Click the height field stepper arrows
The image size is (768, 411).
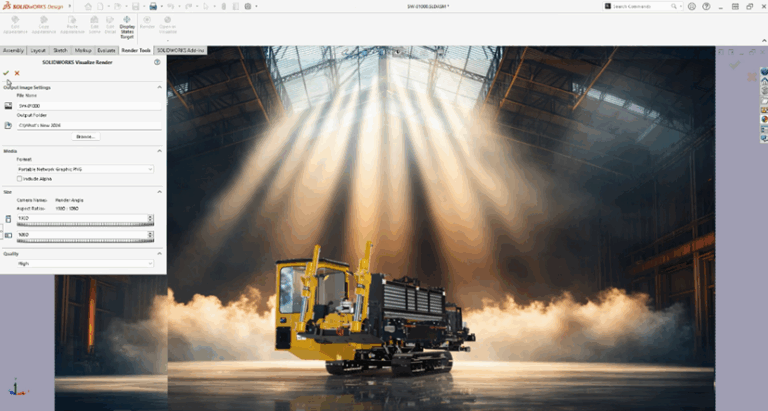click(x=151, y=235)
